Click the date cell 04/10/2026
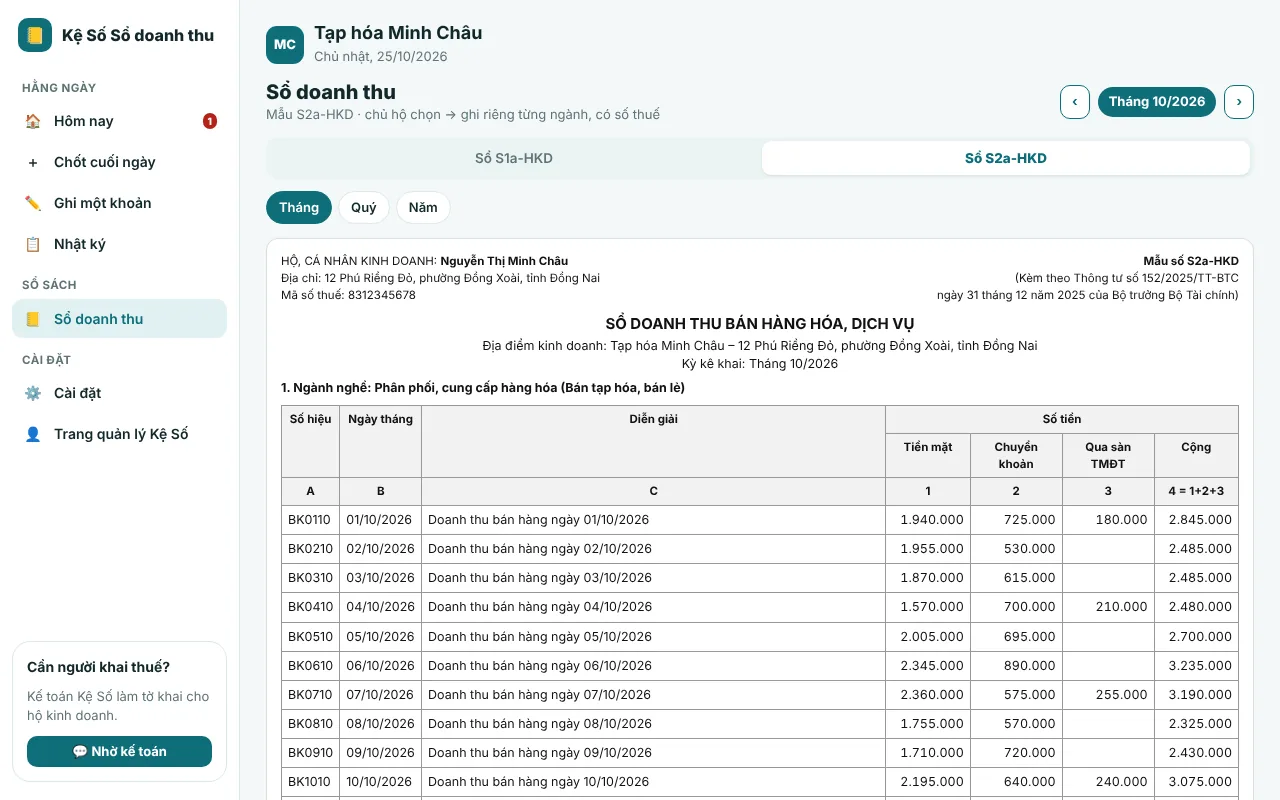The width and height of the screenshot is (1280, 800). pos(380,607)
